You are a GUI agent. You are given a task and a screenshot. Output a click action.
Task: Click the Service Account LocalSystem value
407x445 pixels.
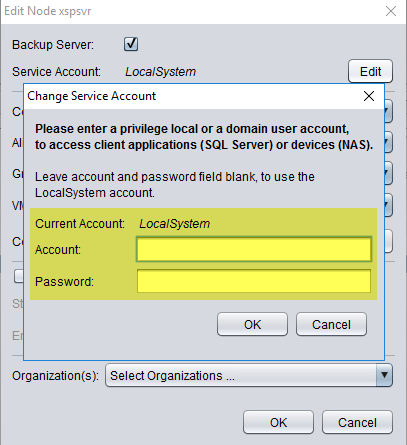(x=161, y=72)
